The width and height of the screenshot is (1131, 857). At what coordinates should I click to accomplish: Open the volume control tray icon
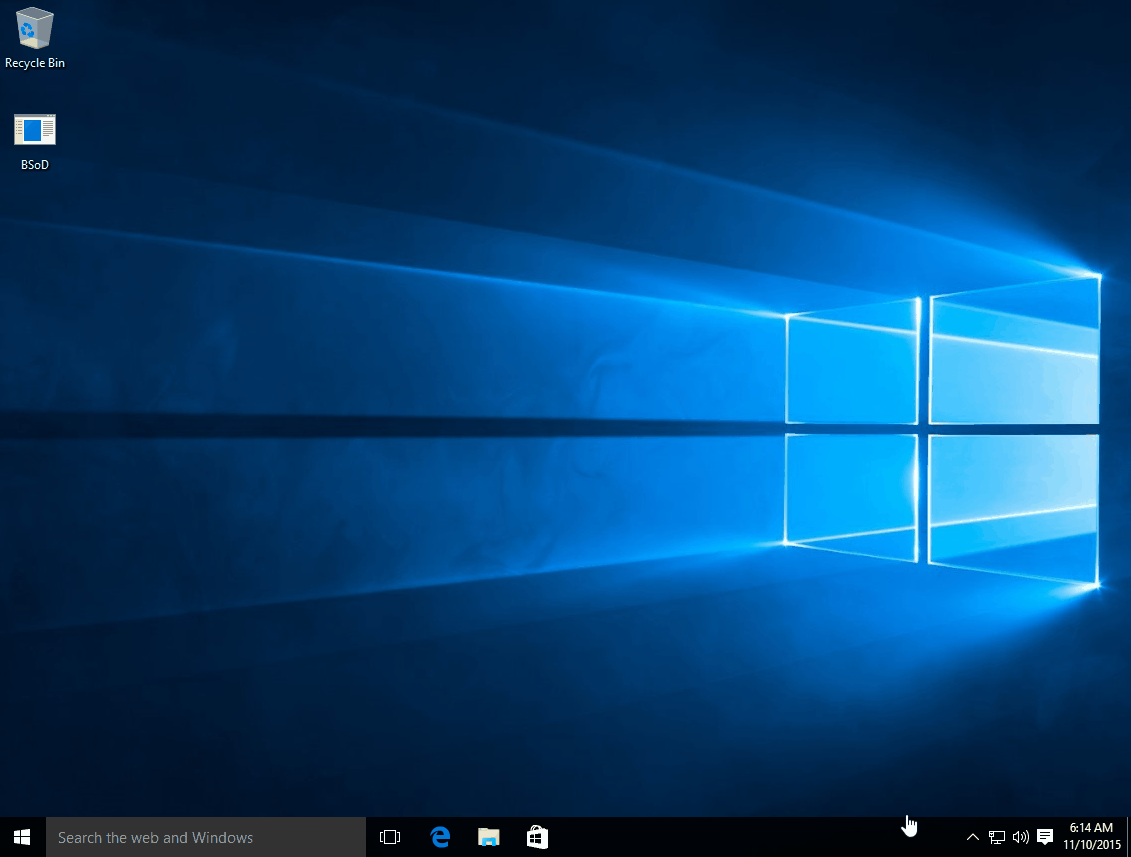pyautogui.click(x=1021, y=837)
